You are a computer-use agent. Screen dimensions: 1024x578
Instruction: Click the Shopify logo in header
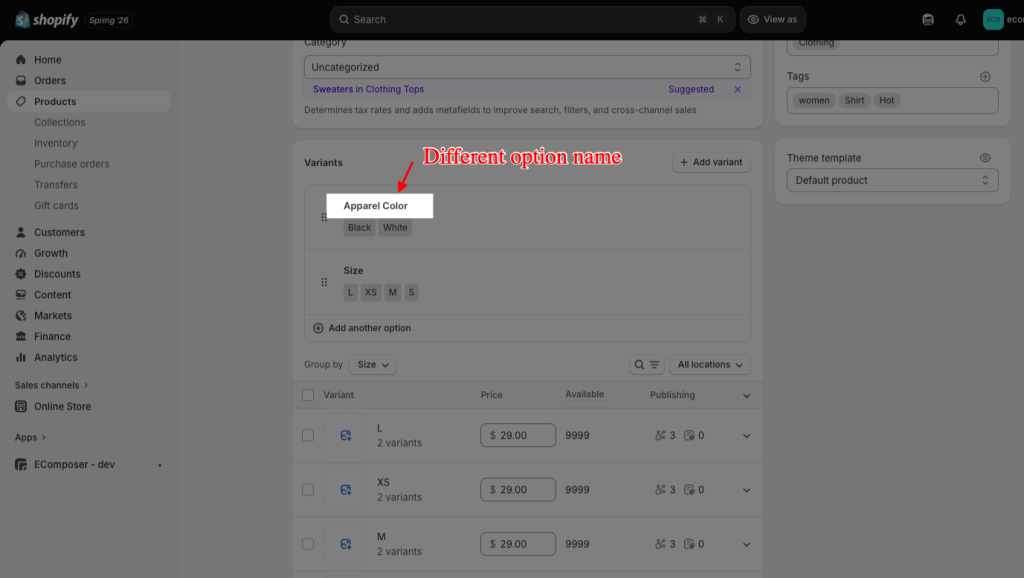pyautogui.click(x=46, y=20)
